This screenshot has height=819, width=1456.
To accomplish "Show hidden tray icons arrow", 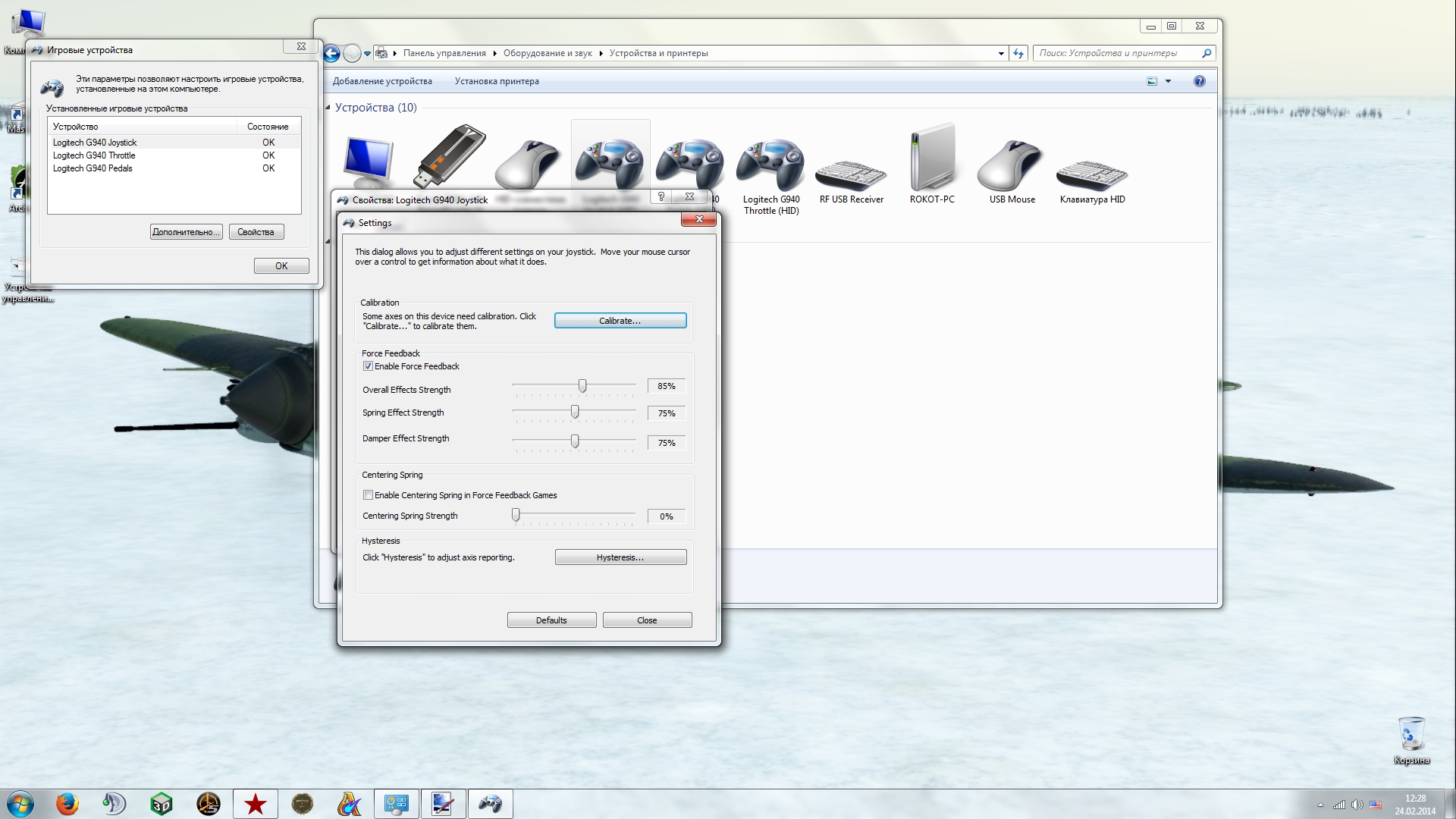I will click(x=1320, y=805).
